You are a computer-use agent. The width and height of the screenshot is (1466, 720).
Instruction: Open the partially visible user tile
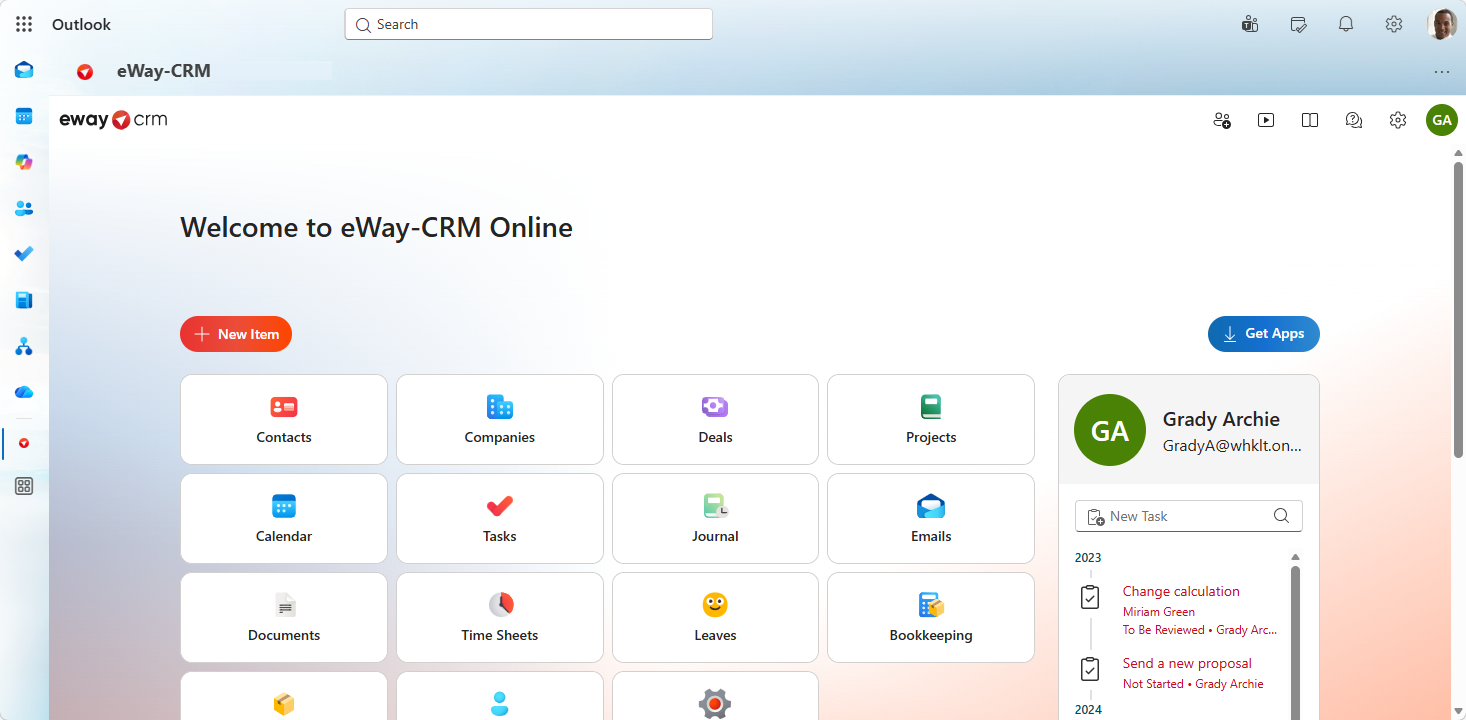point(500,696)
